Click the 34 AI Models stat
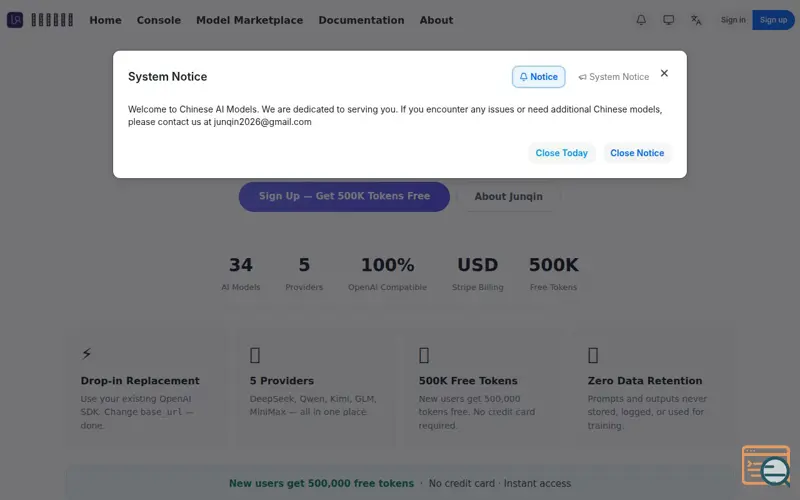Screen dimensions: 800x500 pos(241,273)
